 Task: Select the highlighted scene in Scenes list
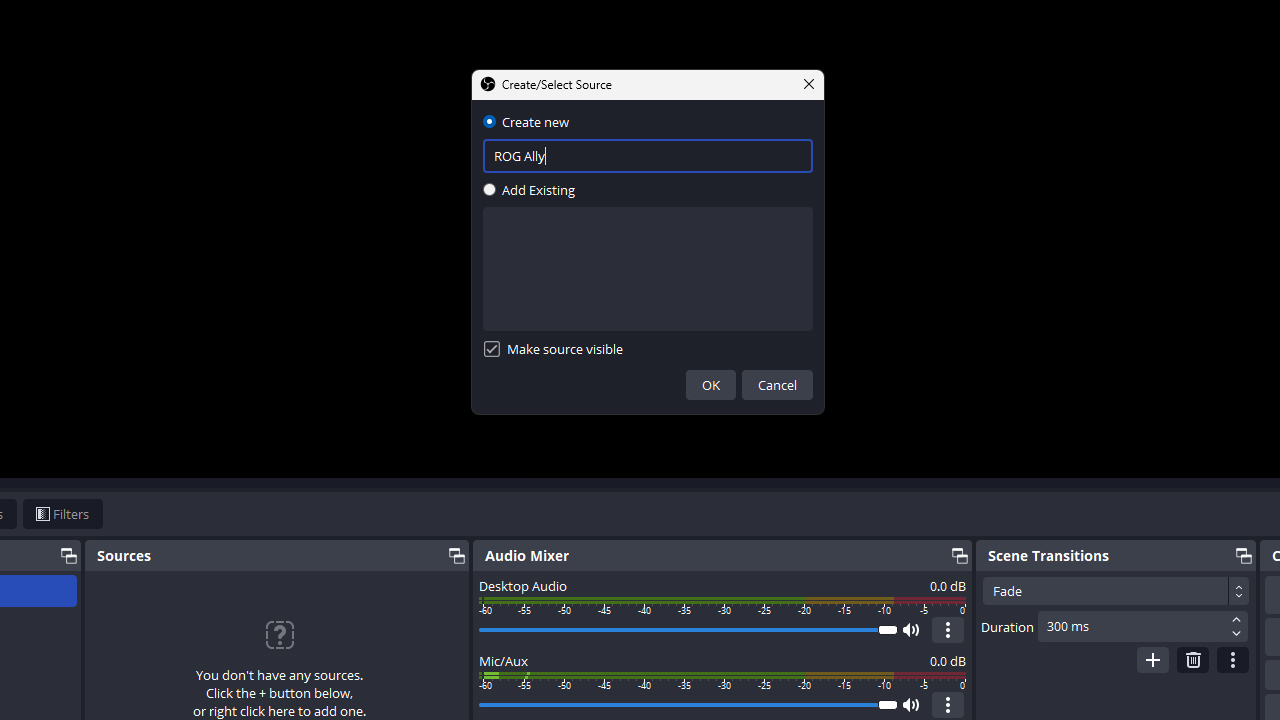coord(38,591)
